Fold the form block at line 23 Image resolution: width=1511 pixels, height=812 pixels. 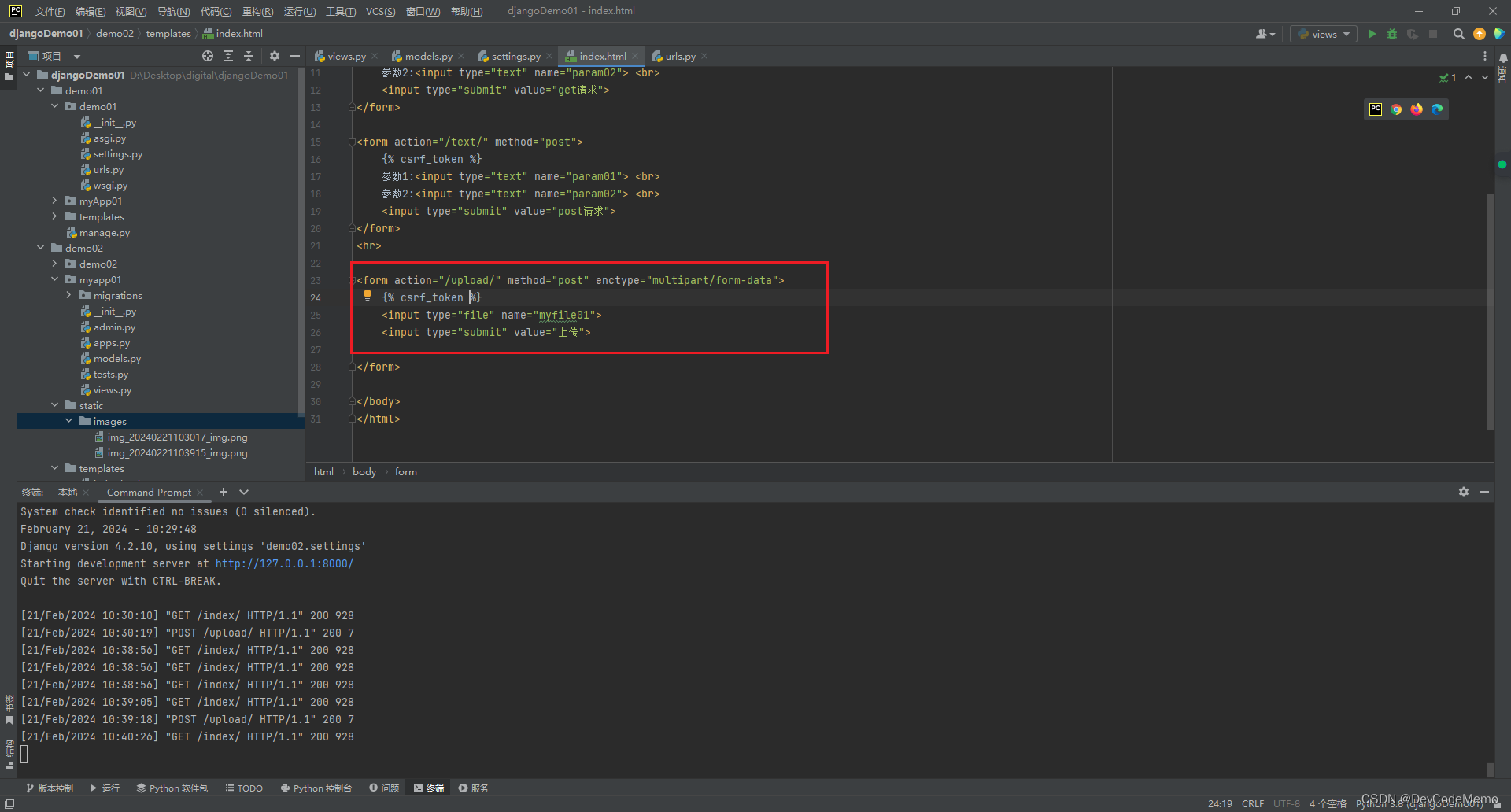(352, 281)
